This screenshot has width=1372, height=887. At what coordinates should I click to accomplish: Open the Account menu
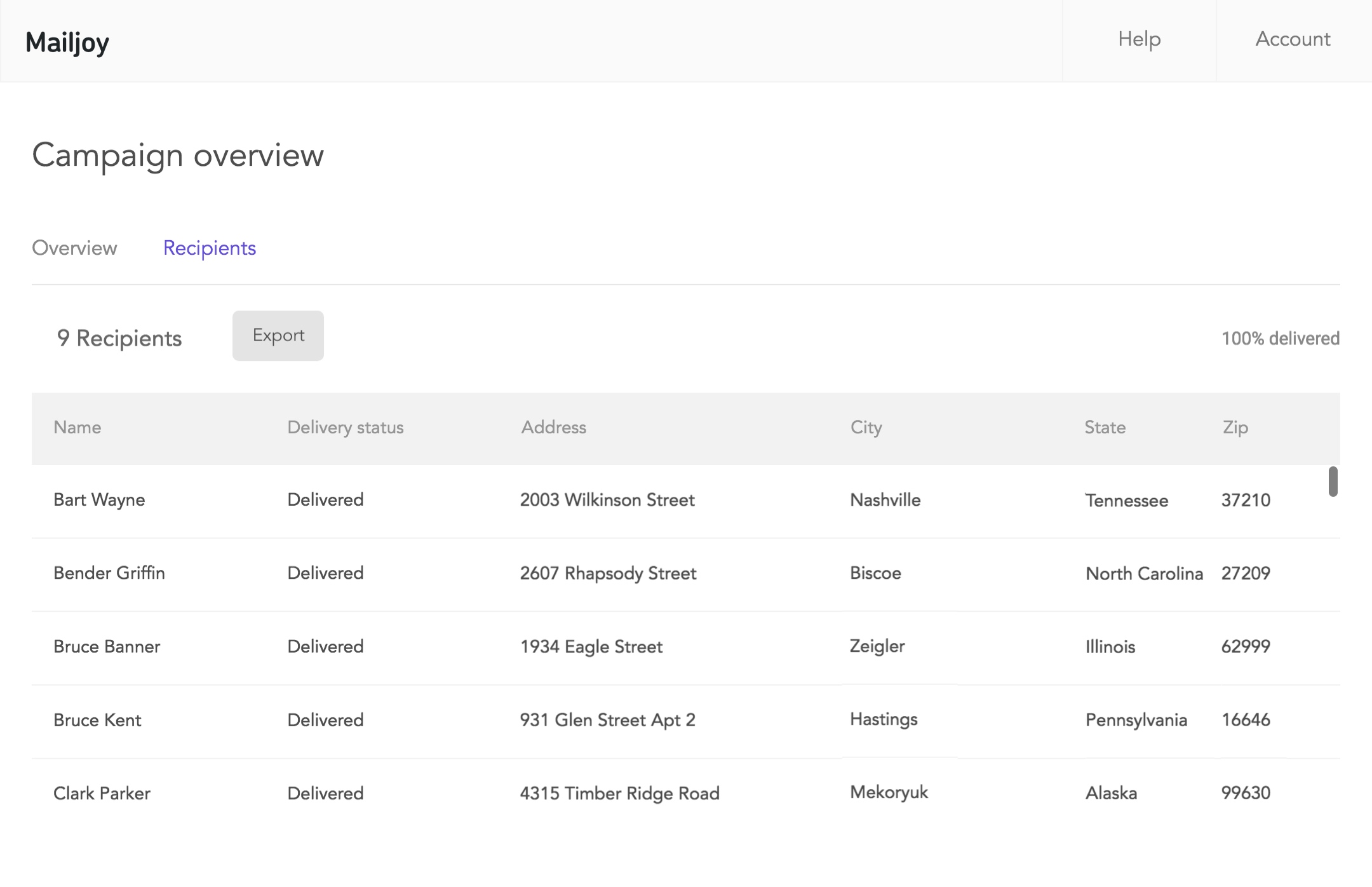1293,39
